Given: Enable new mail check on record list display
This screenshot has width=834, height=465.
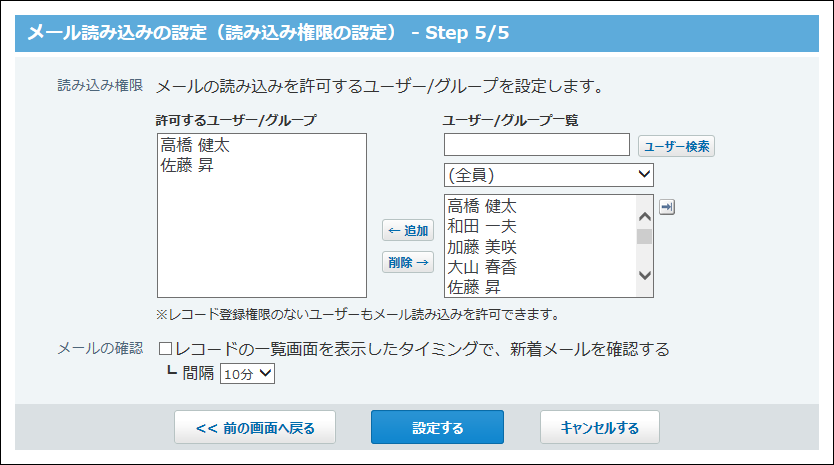Looking at the screenshot, I should (166, 350).
